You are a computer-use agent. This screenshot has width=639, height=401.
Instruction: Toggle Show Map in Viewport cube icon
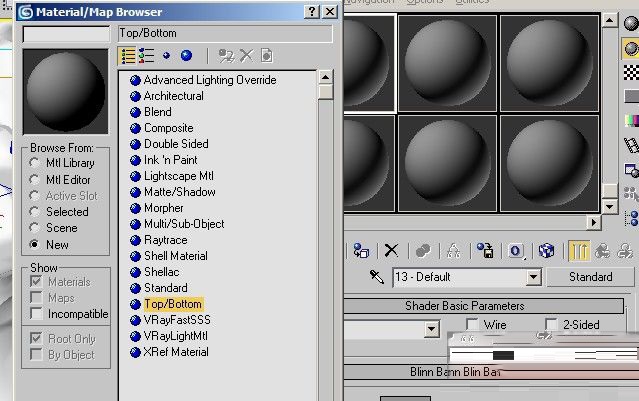click(x=546, y=251)
